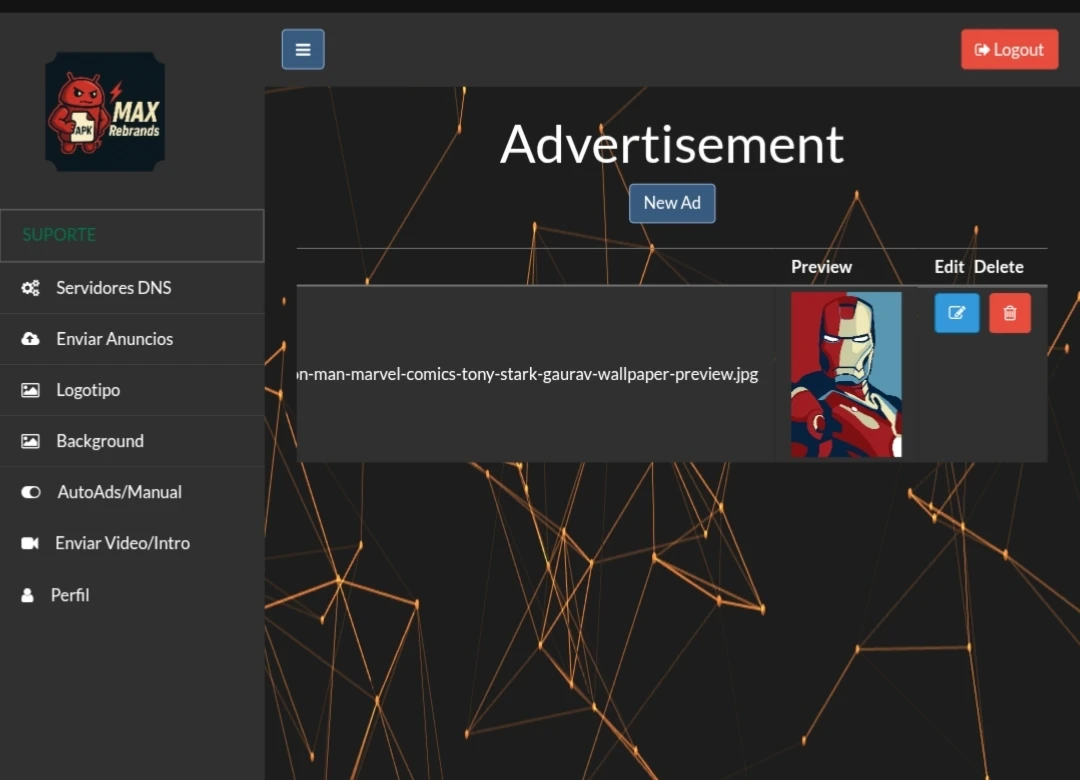This screenshot has height=780, width=1080.
Task: Open the Perfil menu item
Action: point(132,595)
